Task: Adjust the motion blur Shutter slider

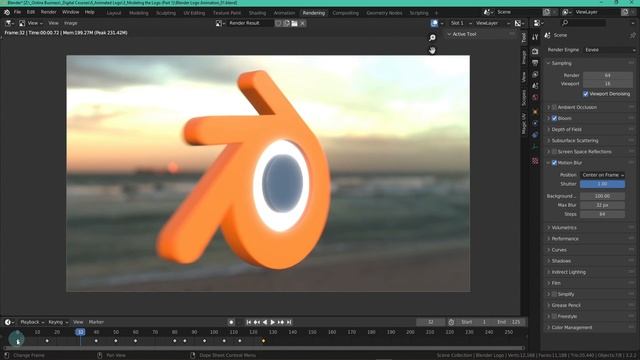Action: [602, 184]
